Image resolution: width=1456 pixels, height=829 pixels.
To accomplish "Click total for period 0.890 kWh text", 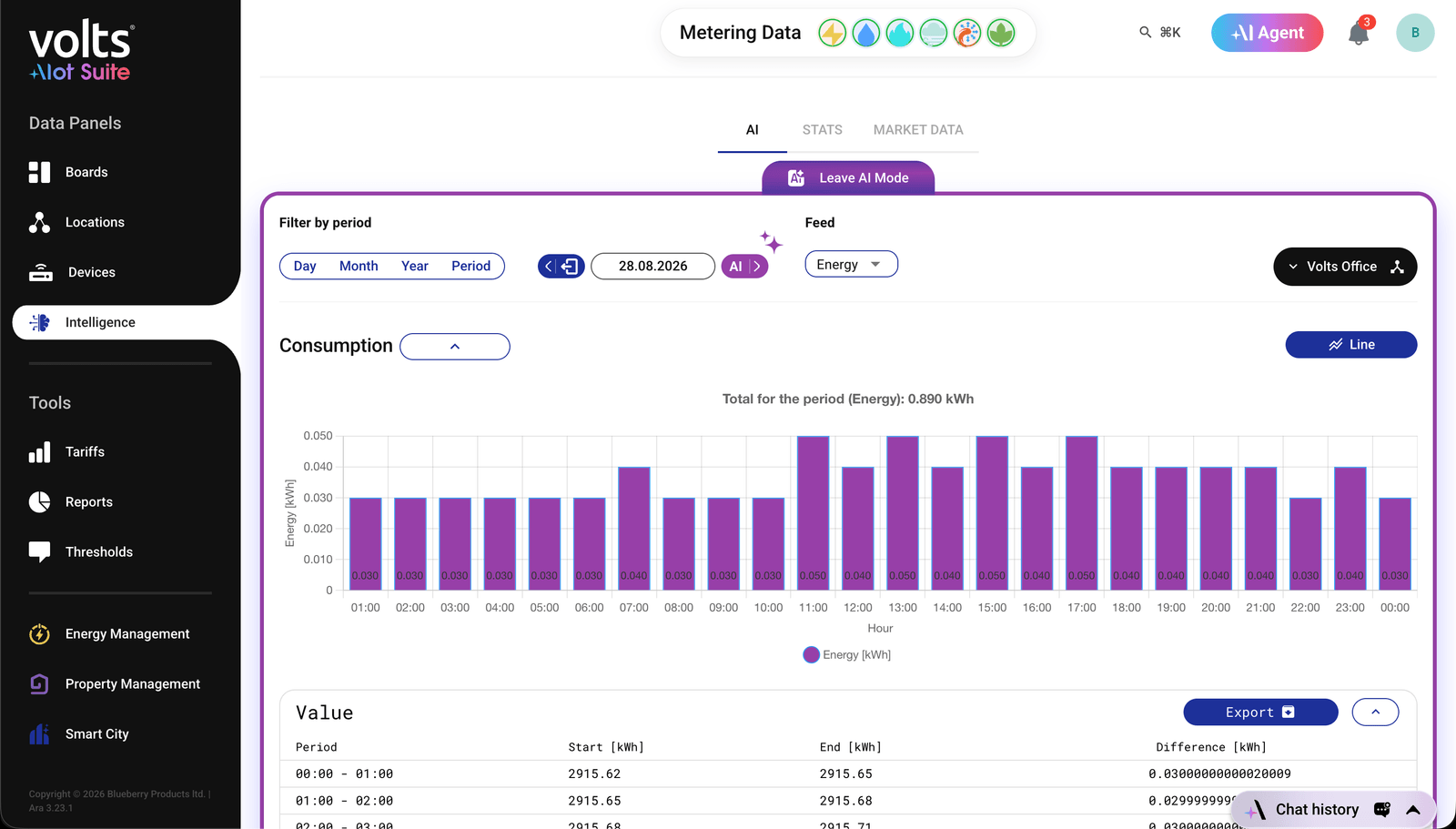I will (848, 399).
